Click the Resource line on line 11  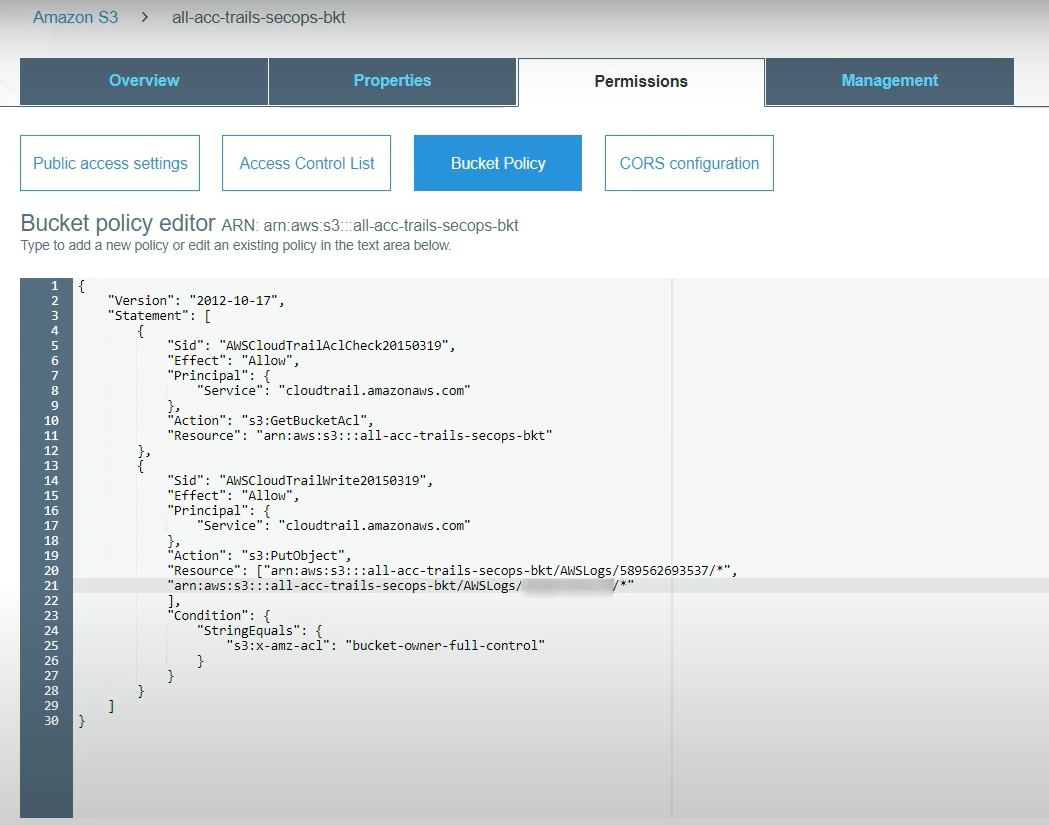[360, 436]
